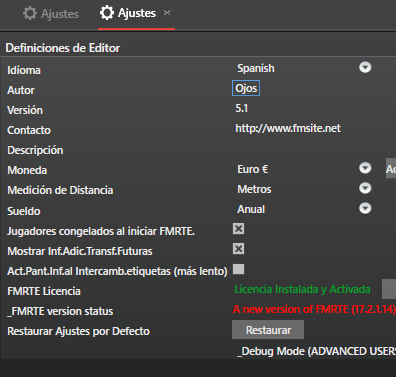Close the active Ajustes tab
The width and height of the screenshot is (396, 377).
coord(167,13)
